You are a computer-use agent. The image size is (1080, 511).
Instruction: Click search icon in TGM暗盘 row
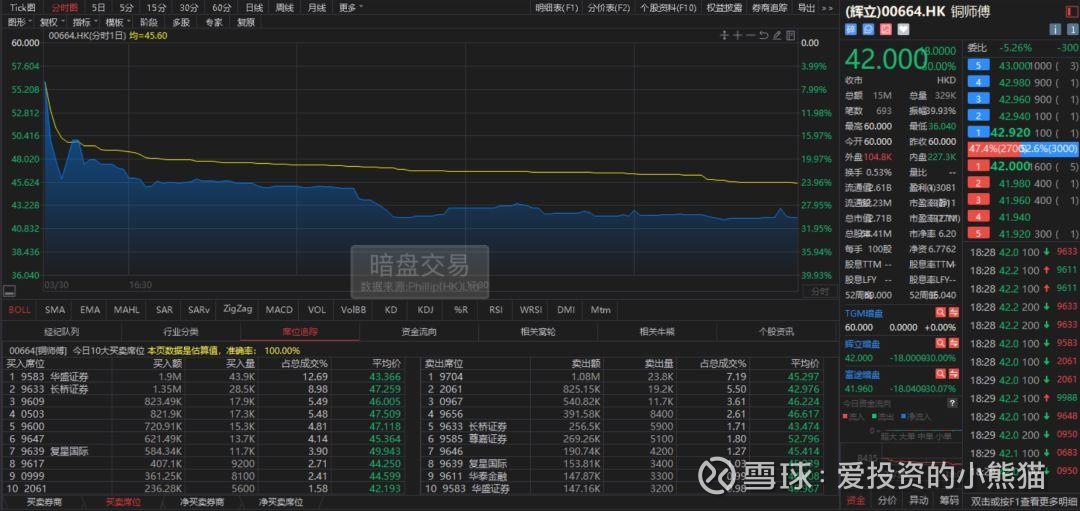940,313
